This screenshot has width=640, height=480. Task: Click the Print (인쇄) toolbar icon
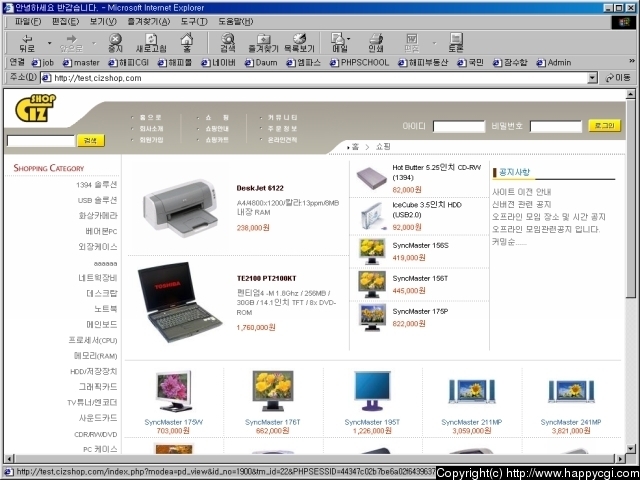click(x=376, y=43)
